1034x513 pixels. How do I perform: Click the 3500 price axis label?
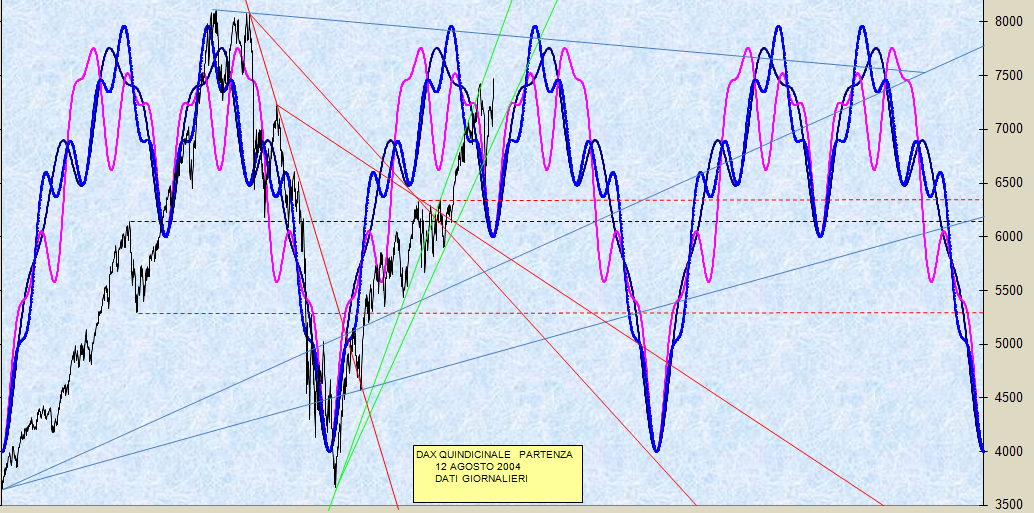[1009, 505]
